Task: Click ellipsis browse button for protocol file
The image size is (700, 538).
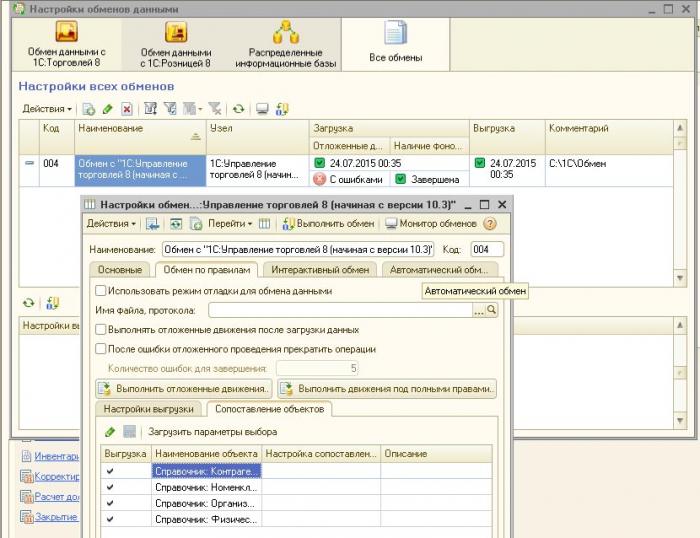Action: [x=479, y=310]
